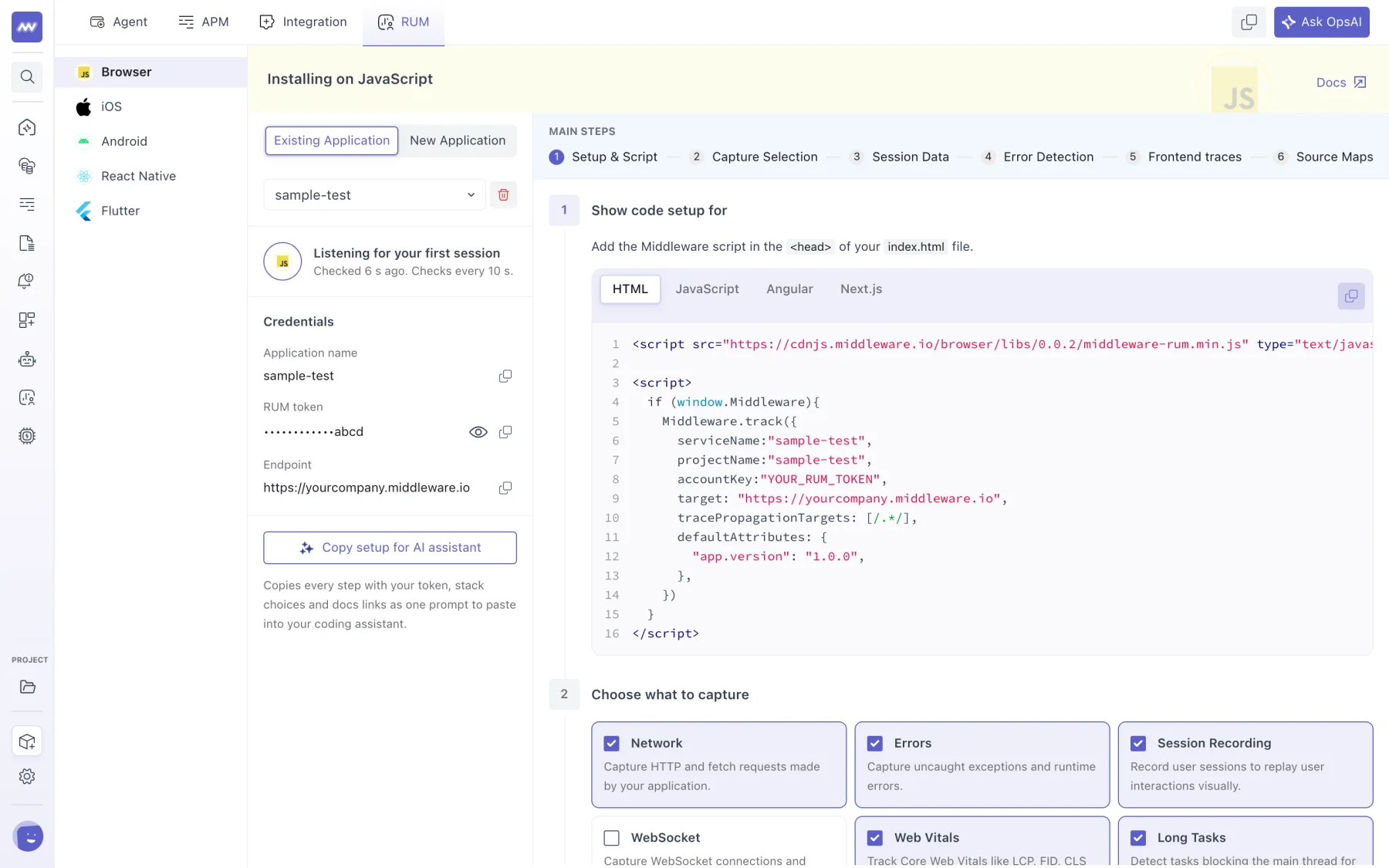
Task: Reveal the RUM token with eye icon
Action: coord(478,432)
